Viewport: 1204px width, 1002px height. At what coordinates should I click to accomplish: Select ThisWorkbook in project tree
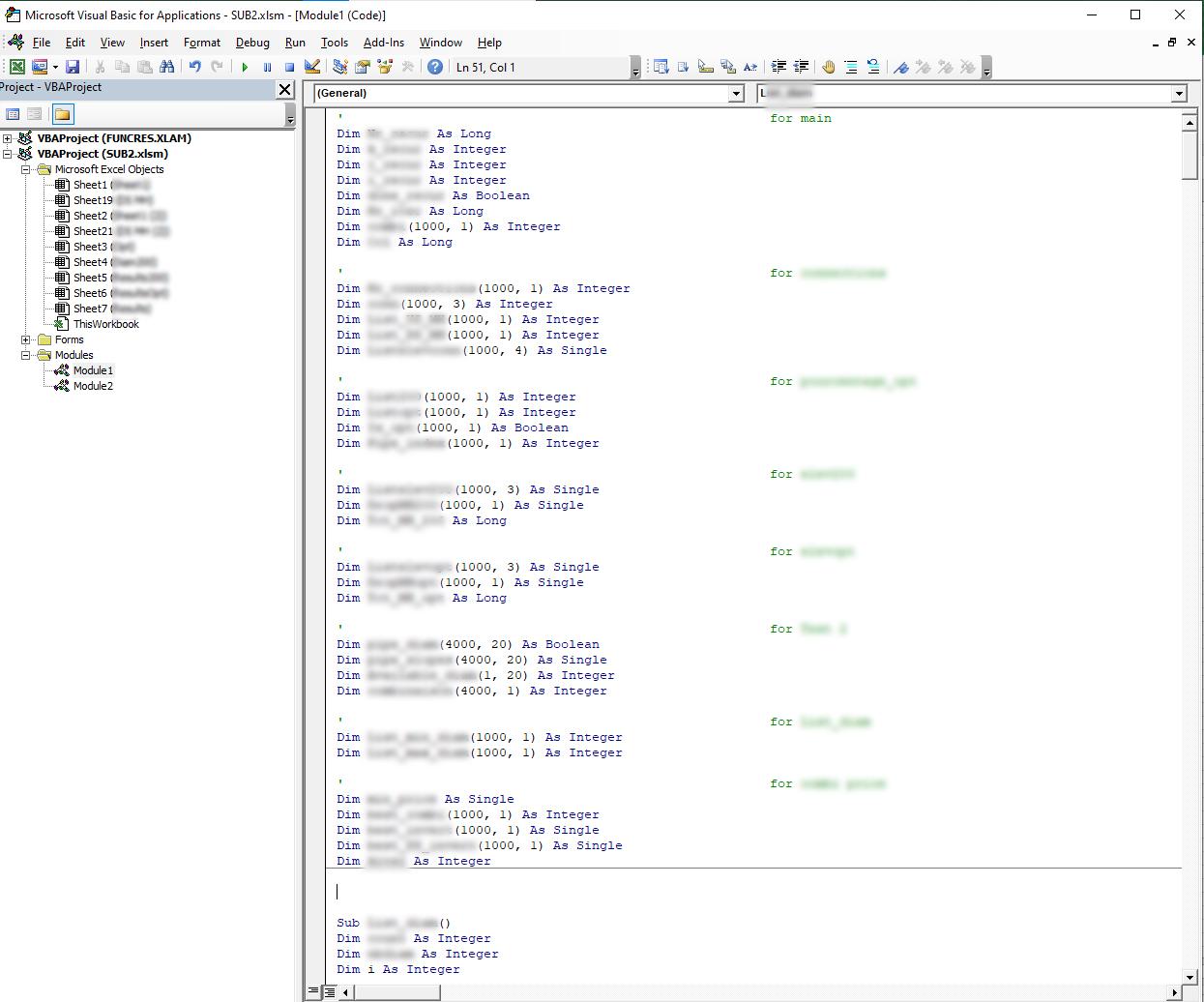click(105, 324)
